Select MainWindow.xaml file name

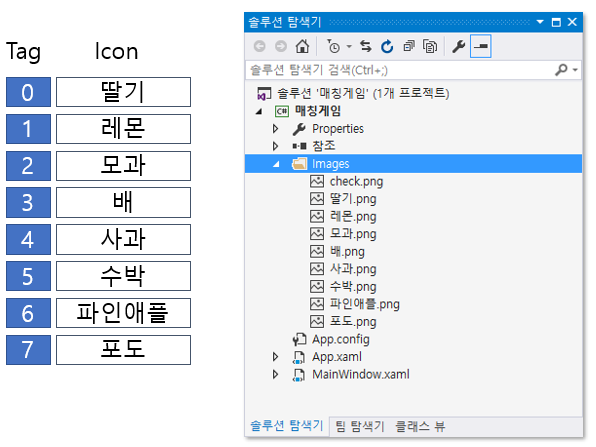(x=361, y=374)
